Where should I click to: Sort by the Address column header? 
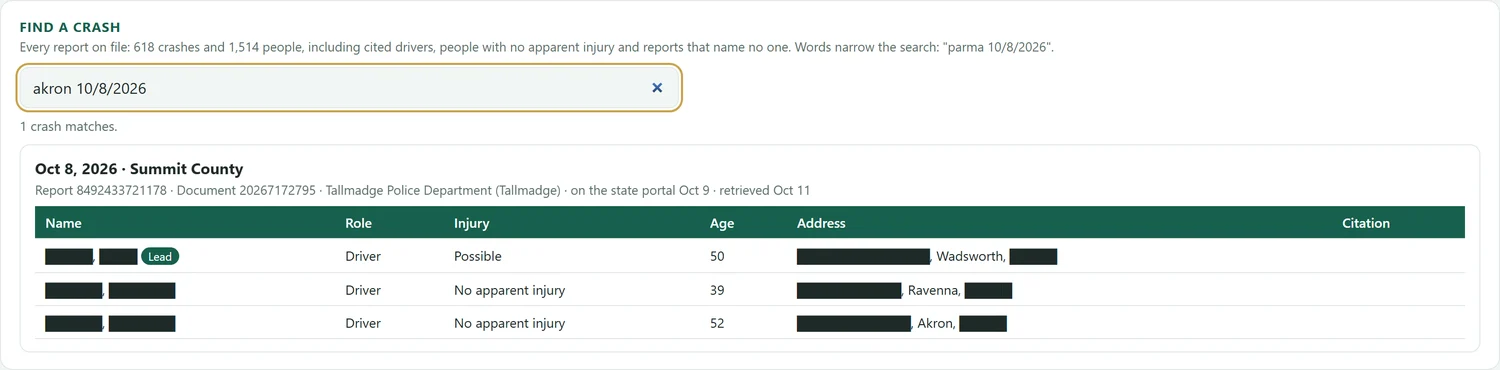(821, 223)
